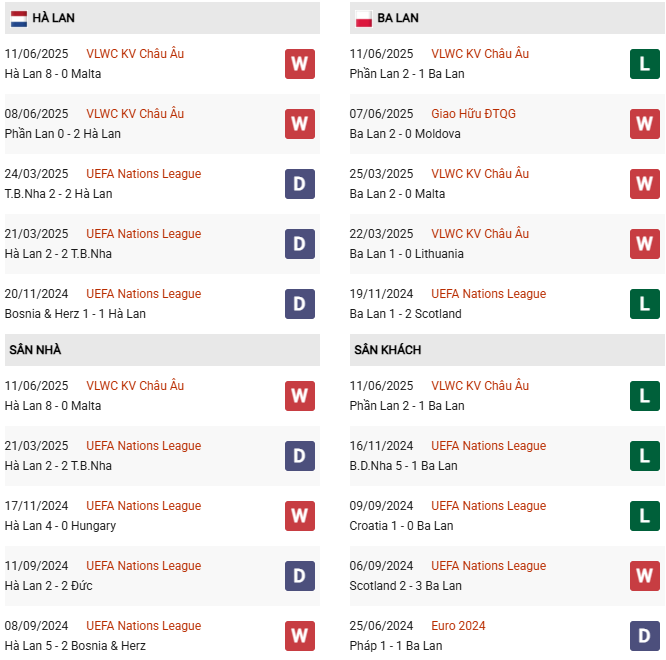Select the D badge for Pháp 1 - 1 Ba Lan
The image size is (666, 660).
[645, 636]
